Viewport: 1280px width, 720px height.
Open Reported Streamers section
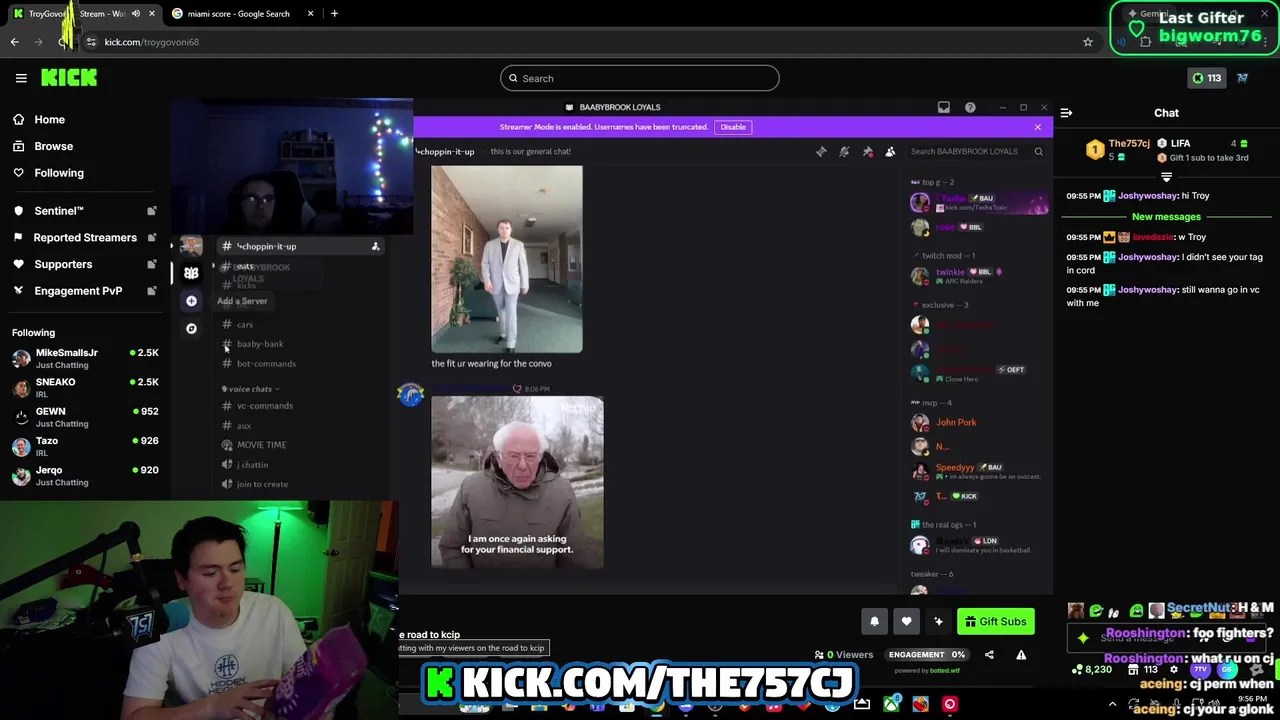[85, 238]
